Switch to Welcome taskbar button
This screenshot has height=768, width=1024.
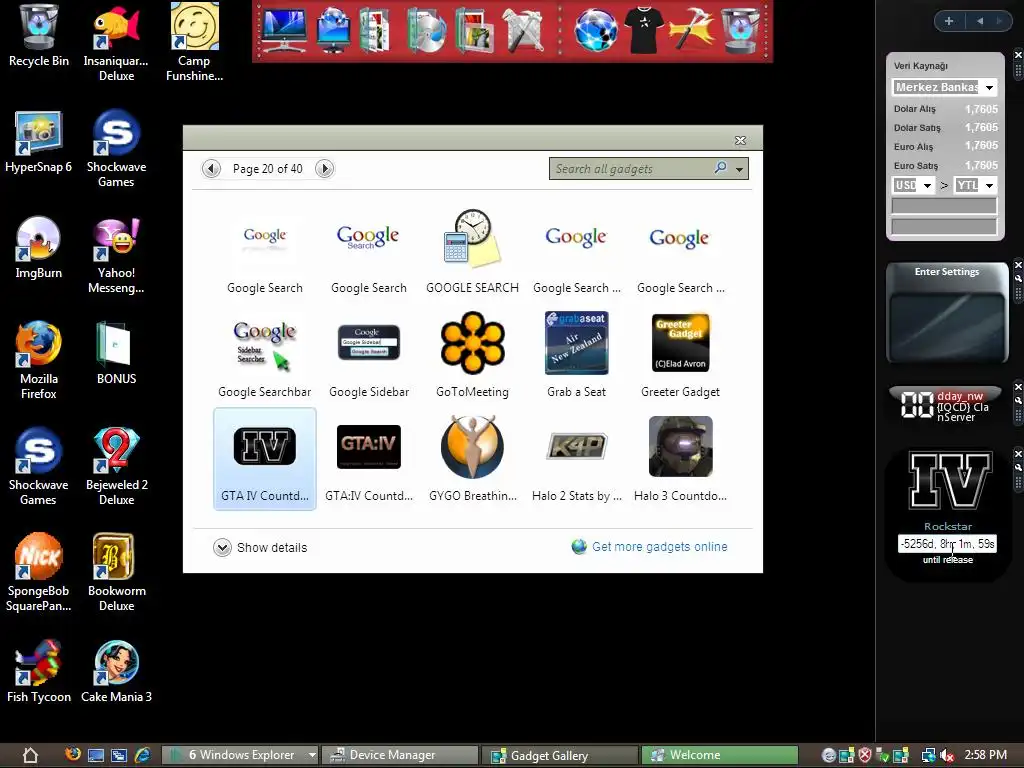[x=720, y=756]
